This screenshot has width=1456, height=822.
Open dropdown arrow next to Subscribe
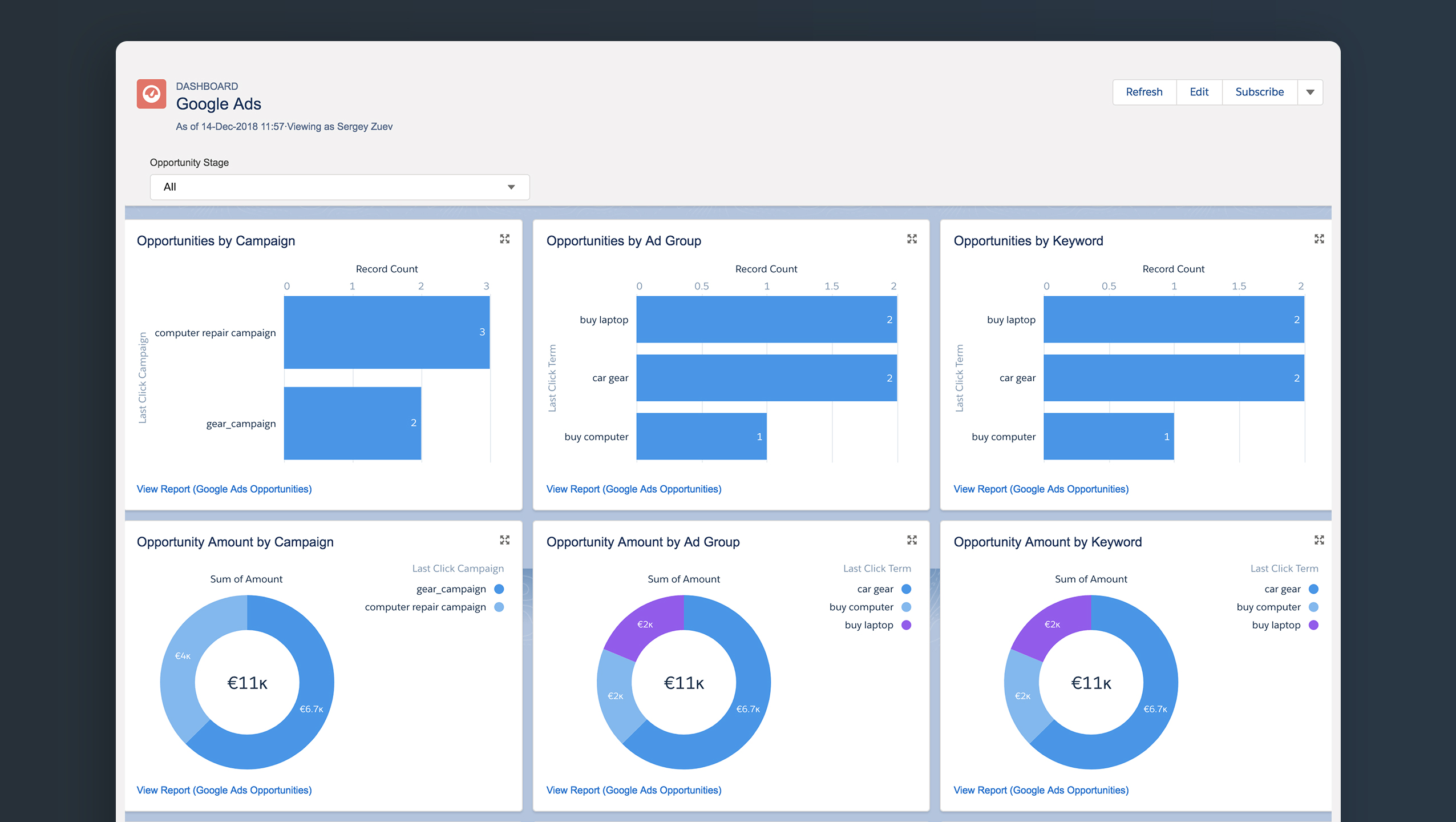tap(1310, 92)
